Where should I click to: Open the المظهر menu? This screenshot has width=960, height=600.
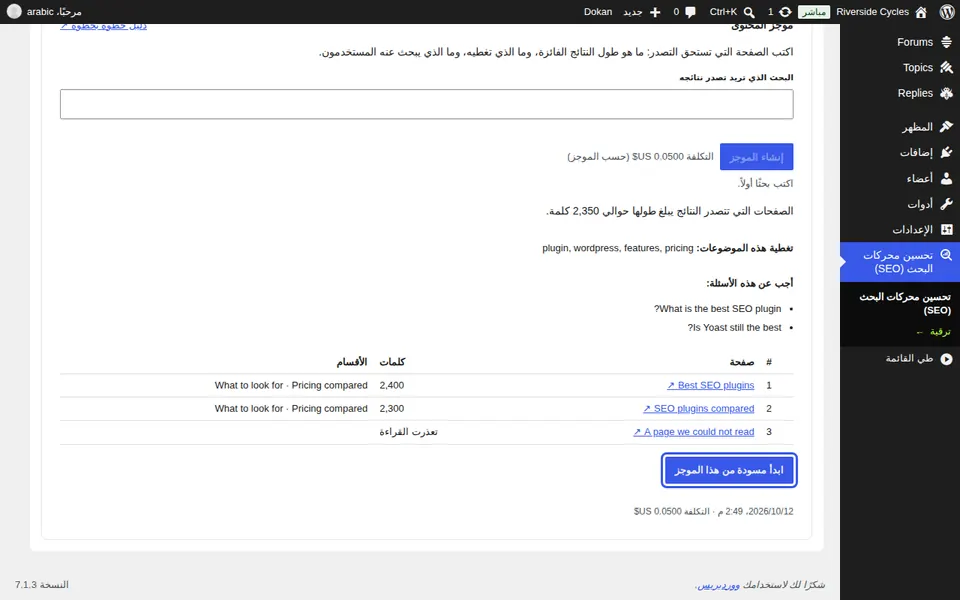coord(917,127)
